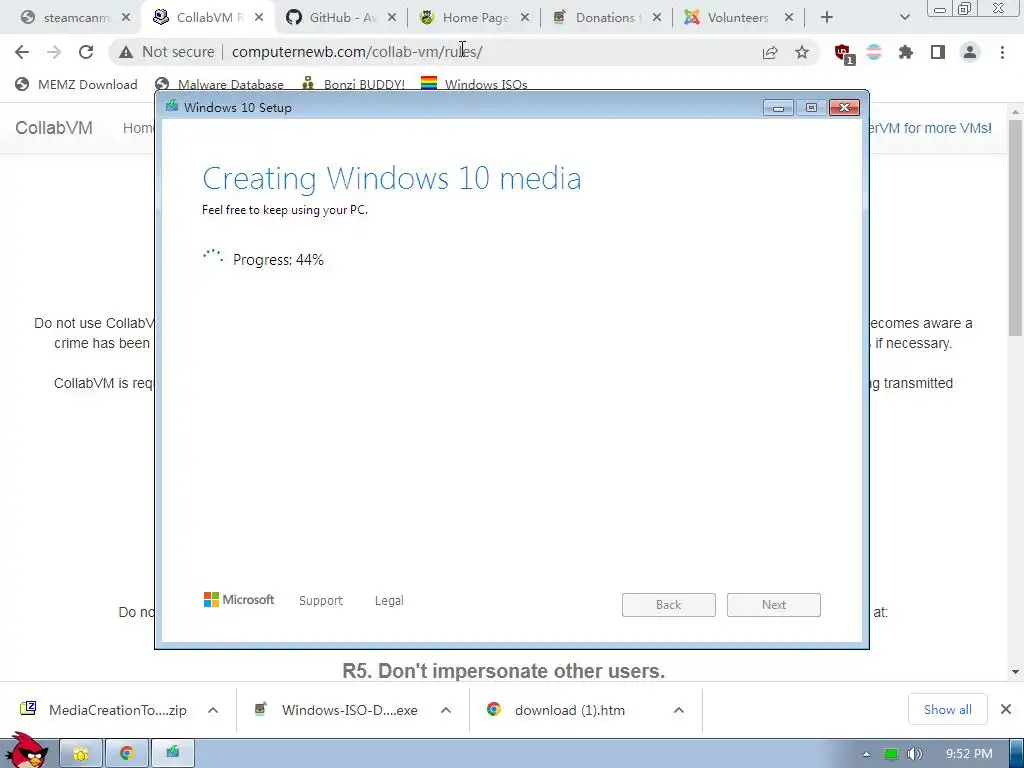Image resolution: width=1024 pixels, height=768 pixels.
Task: Click the Back button in Setup
Action: (x=669, y=605)
